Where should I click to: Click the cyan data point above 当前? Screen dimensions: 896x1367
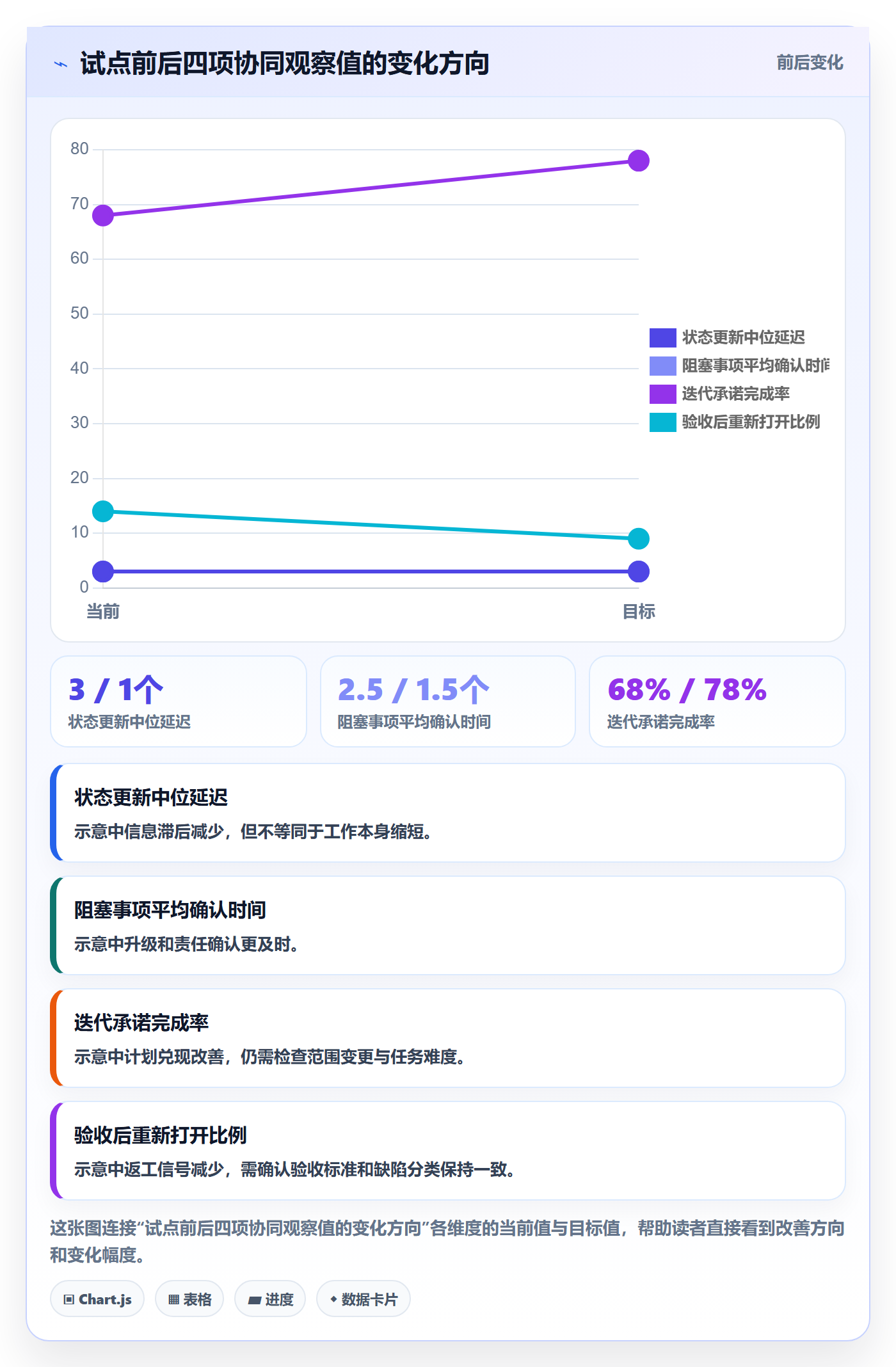103,511
